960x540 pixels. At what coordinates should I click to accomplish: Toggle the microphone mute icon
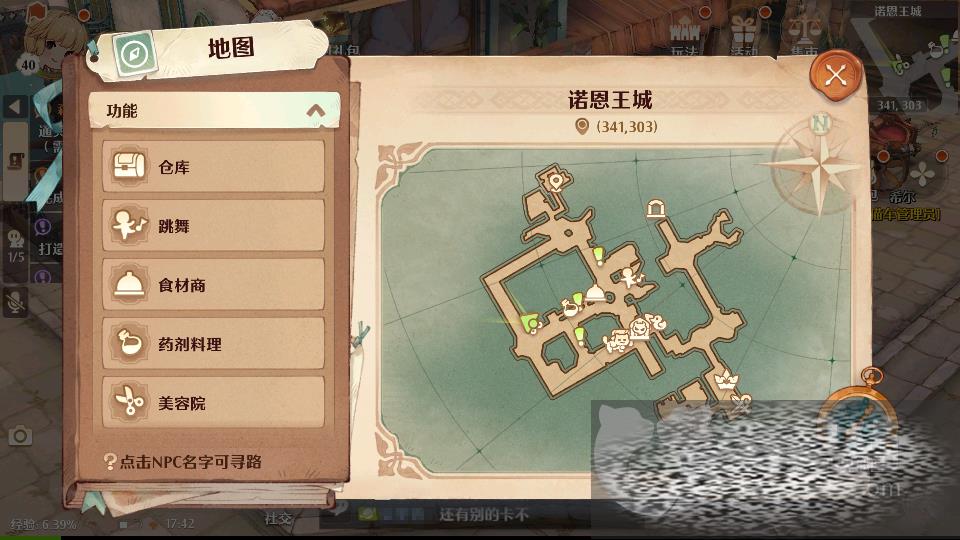click(x=15, y=301)
